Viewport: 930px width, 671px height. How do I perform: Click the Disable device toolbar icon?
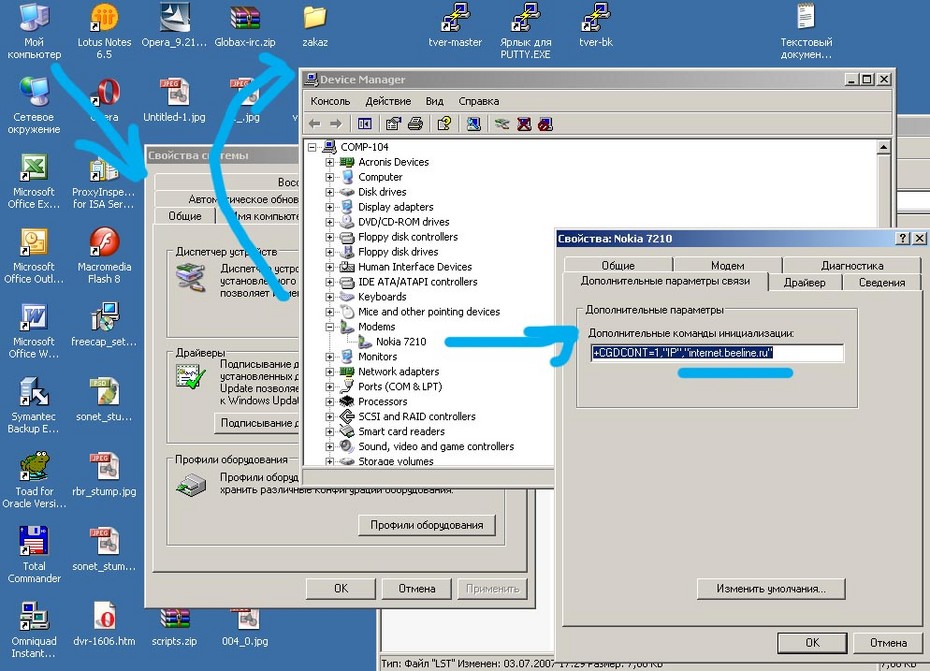tap(545, 123)
